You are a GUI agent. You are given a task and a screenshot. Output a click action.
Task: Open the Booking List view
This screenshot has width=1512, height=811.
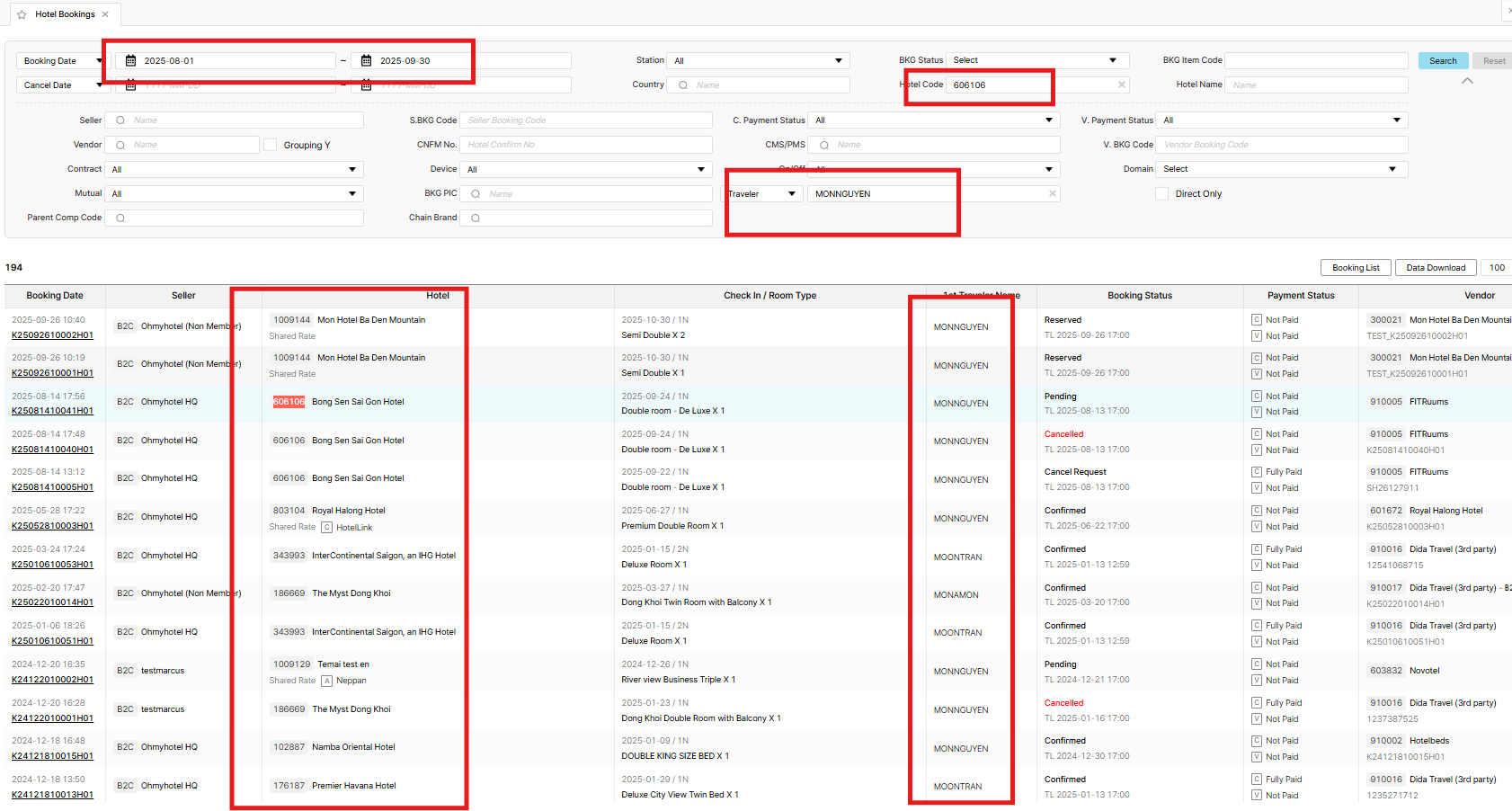coord(1356,268)
